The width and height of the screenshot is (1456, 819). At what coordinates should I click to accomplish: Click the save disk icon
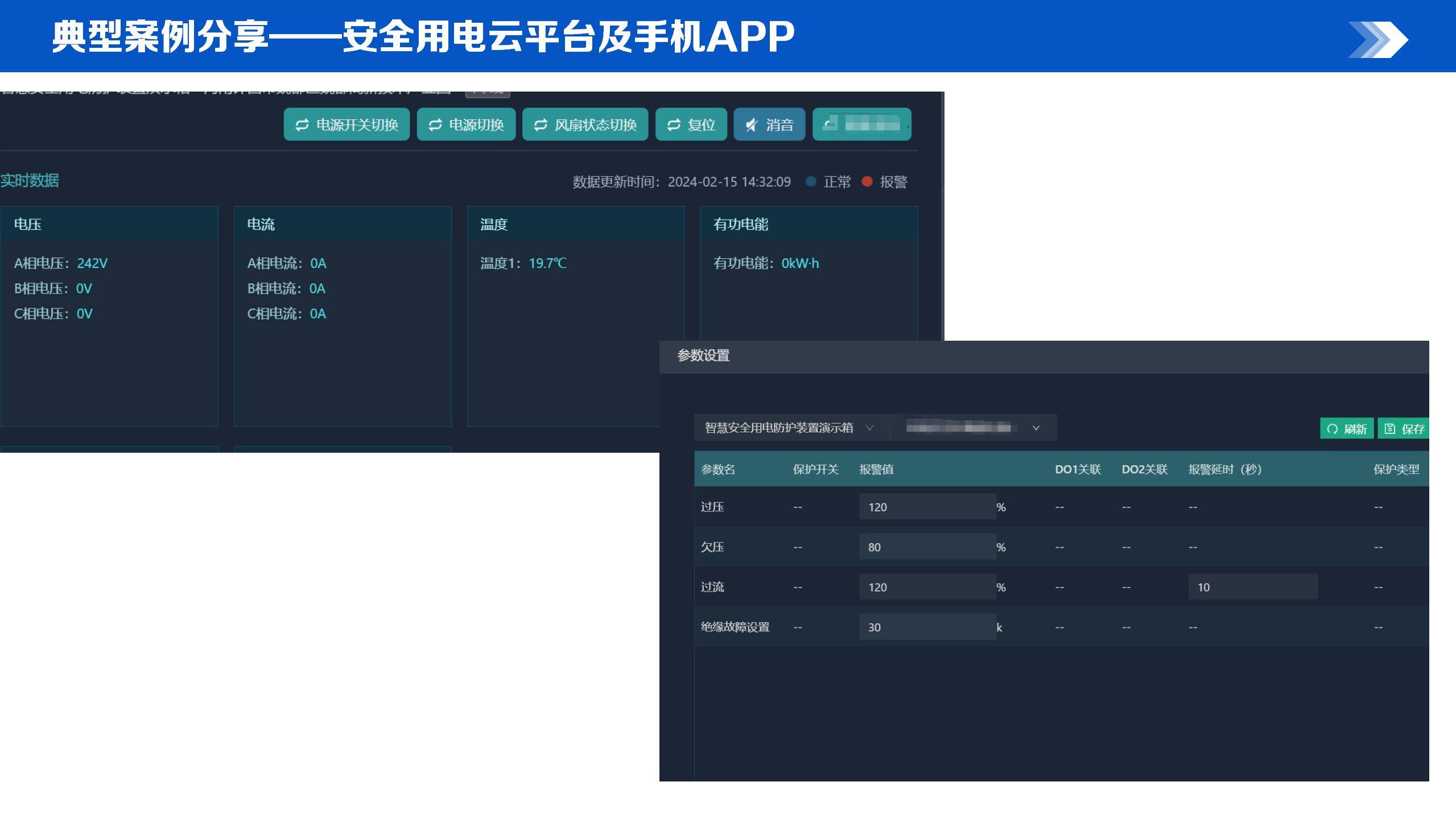1390,429
